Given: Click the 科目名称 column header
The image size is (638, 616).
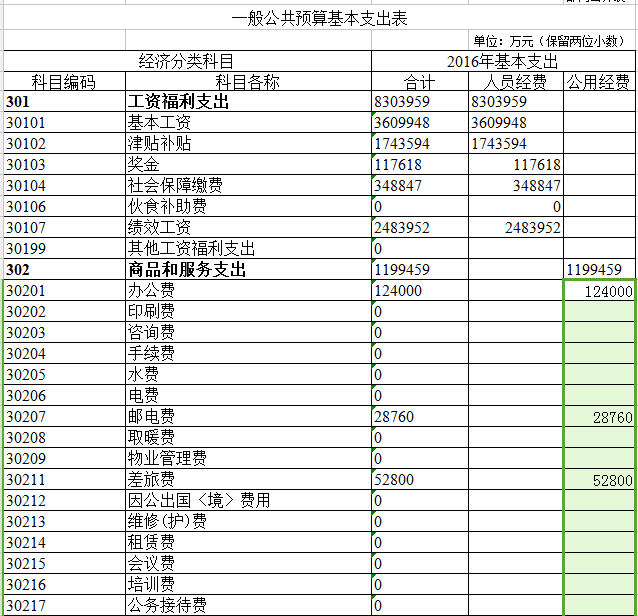Looking at the screenshot, I should pos(248,82).
